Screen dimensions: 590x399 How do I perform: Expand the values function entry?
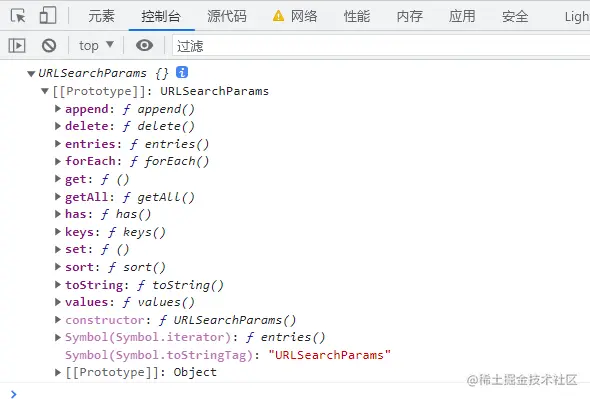58,302
